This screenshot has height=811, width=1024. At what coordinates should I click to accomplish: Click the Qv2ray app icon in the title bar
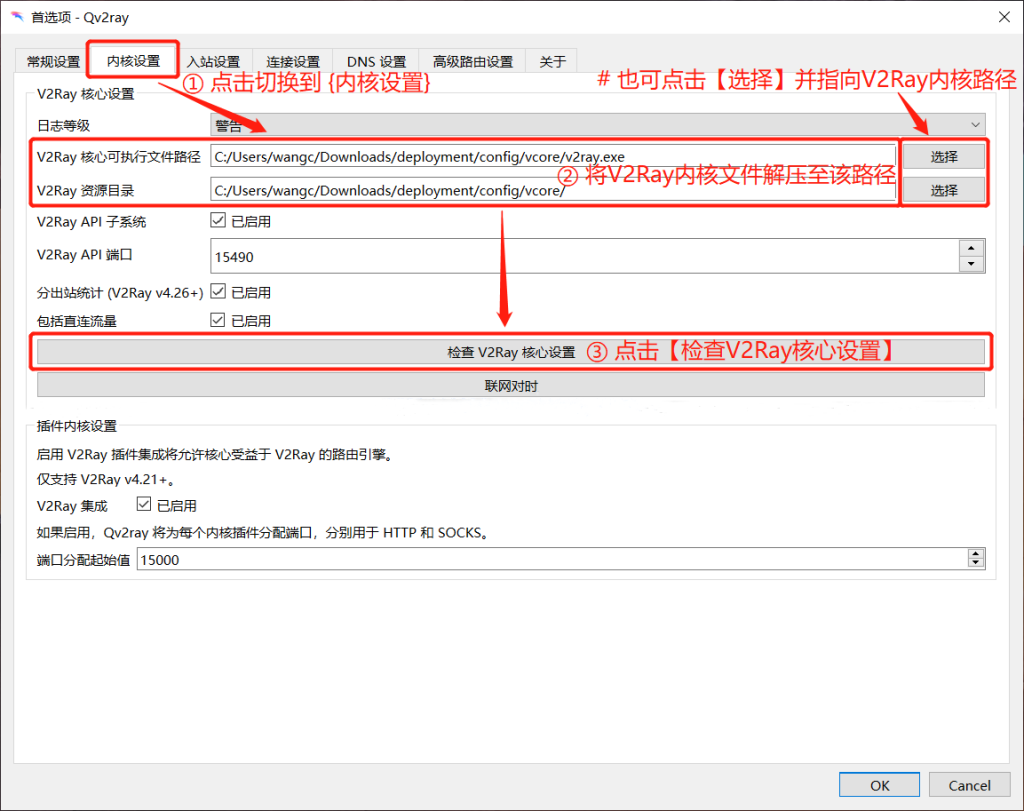tap(17, 16)
